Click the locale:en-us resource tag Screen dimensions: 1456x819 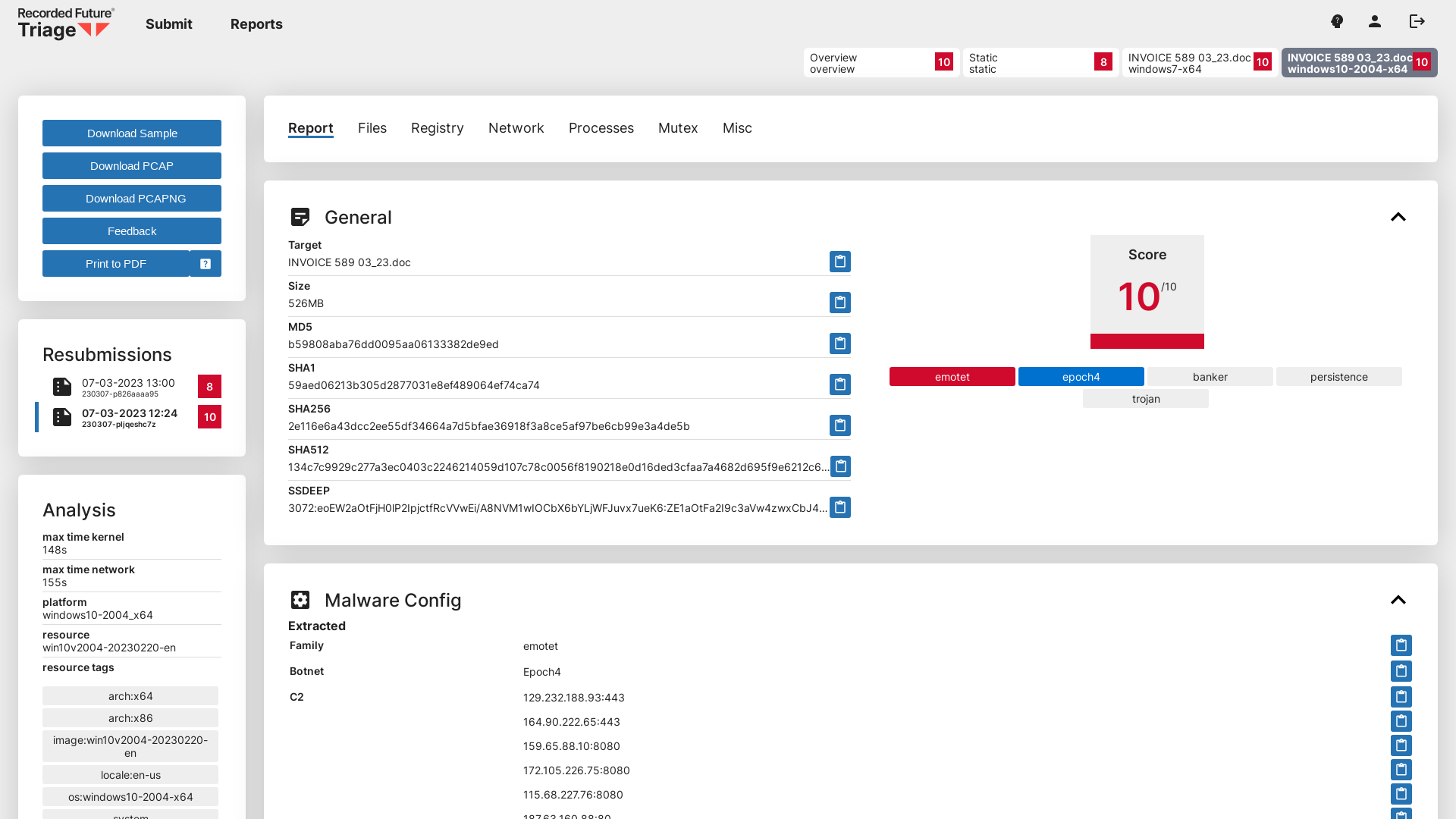pos(130,775)
